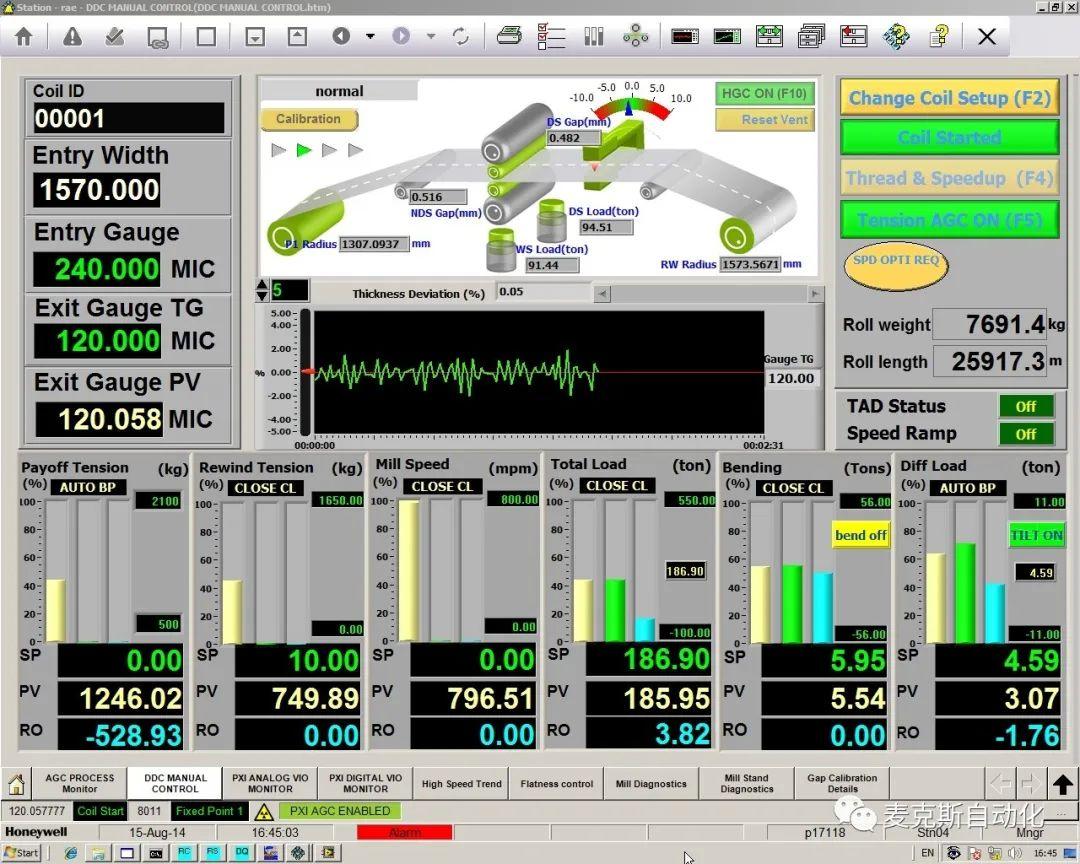Open the Flatness control tab
Viewport: 1080px width, 864px height.
tap(556, 784)
